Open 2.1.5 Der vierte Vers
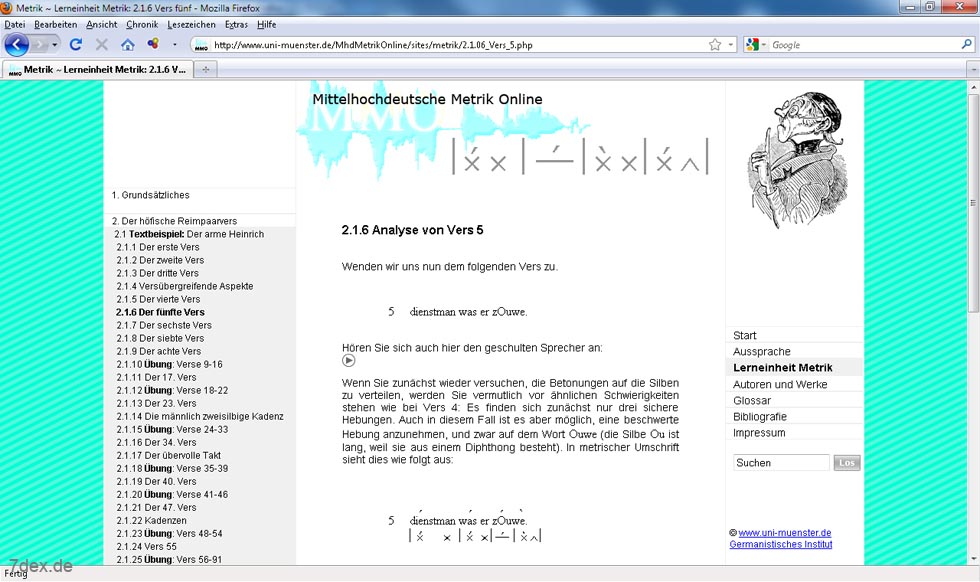This screenshot has width=980, height=582. coord(158,299)
